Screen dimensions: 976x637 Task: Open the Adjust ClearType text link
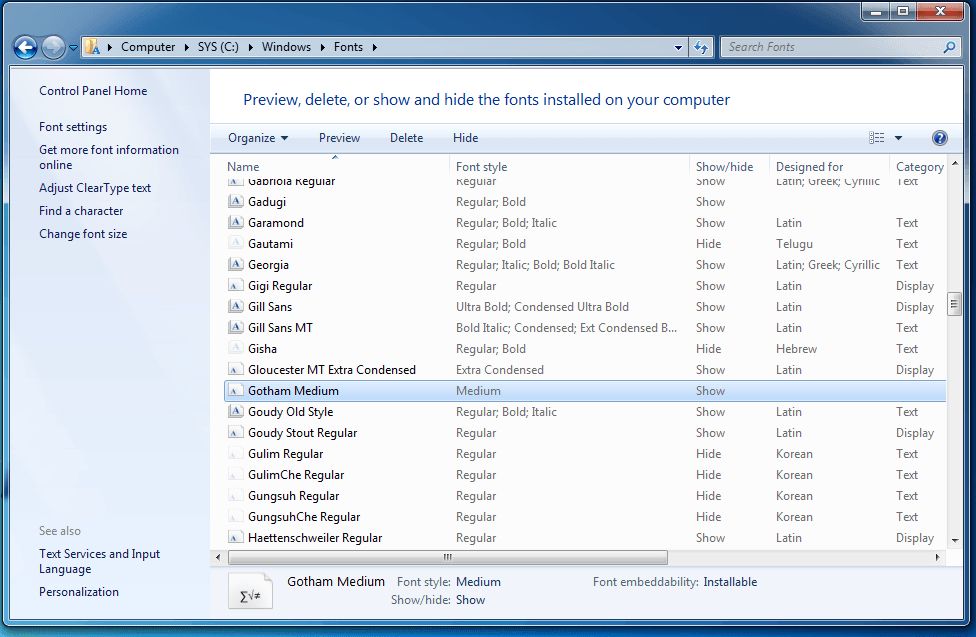tap(95, 188)
